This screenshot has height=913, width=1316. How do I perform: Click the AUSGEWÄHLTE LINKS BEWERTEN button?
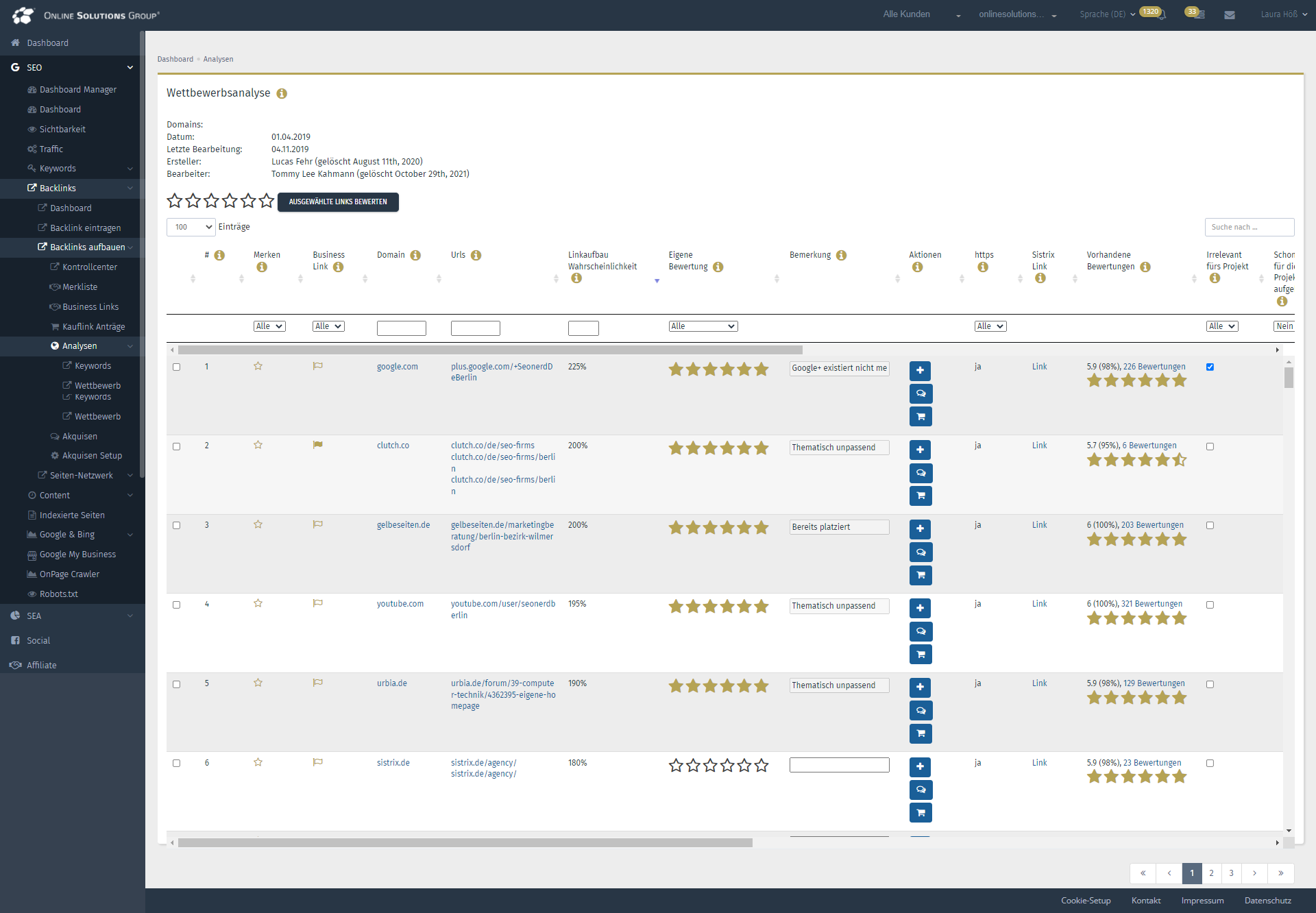(338, 202)
